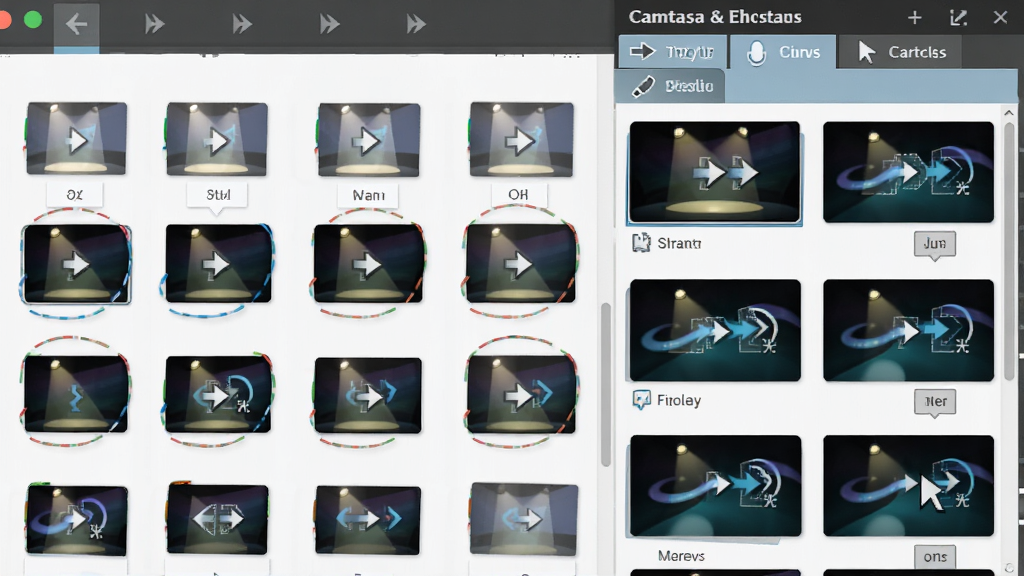Select the left-grid thumbnail with the white double-headed arrow
The width and height of the screenshot is (1024, 576).
point(217,519)
